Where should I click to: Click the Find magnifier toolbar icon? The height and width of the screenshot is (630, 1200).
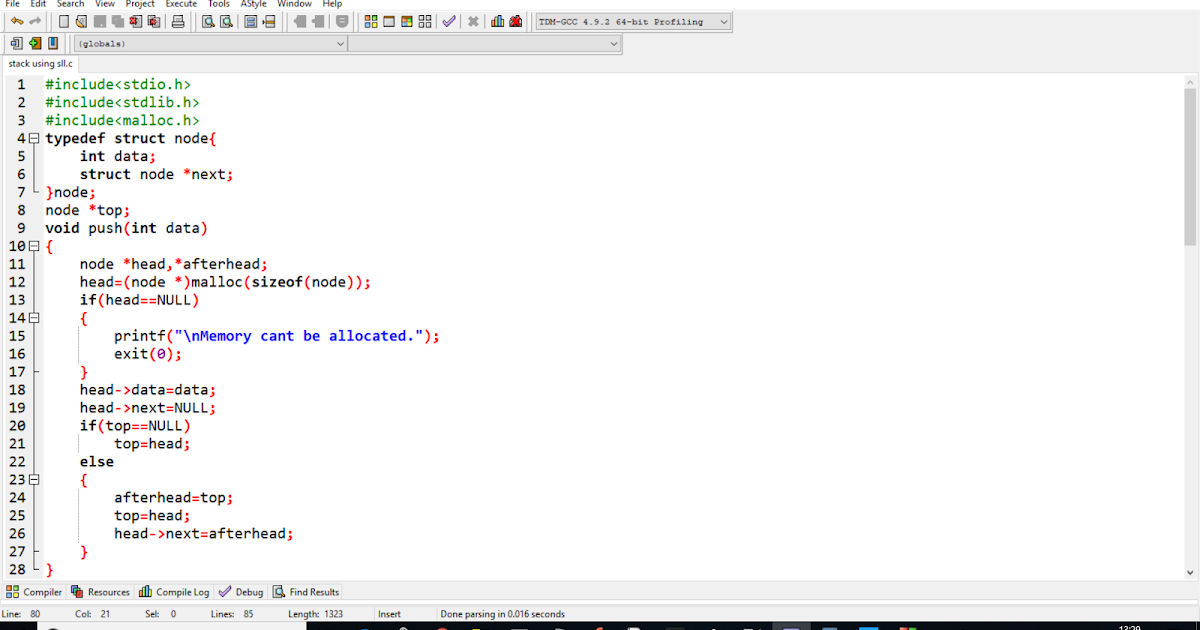[208, 21]
